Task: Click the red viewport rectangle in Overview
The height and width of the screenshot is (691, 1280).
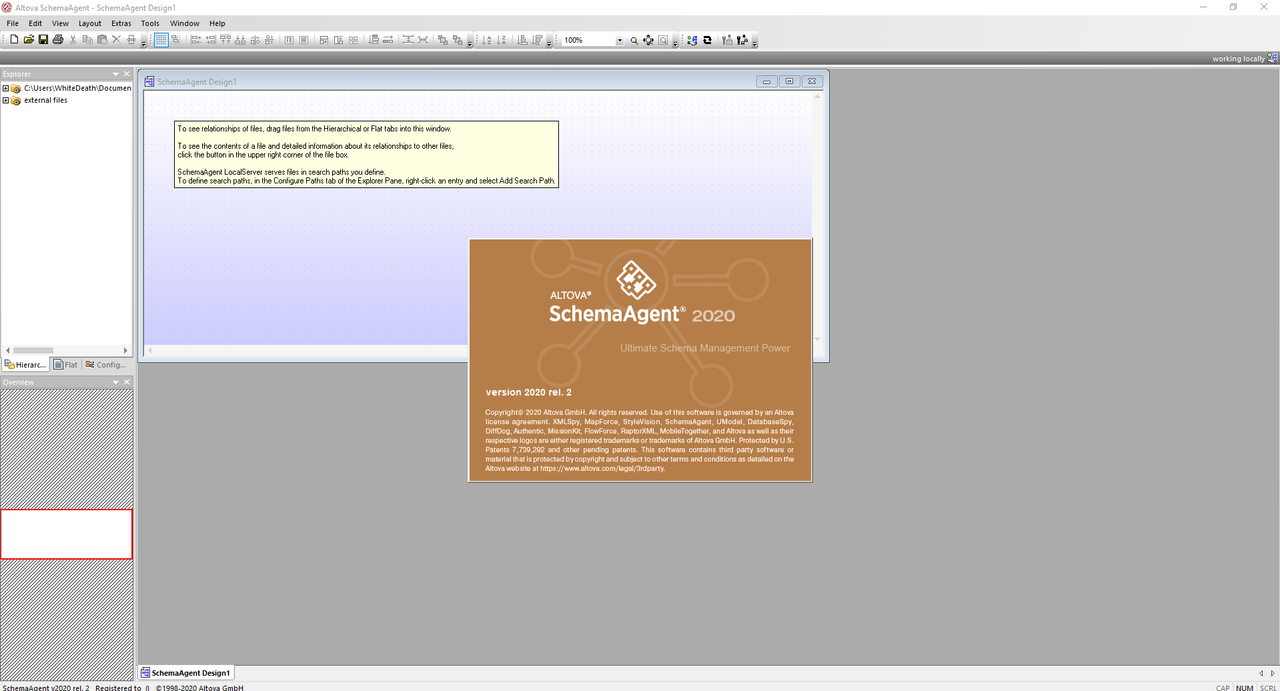Action: [66, 534]
